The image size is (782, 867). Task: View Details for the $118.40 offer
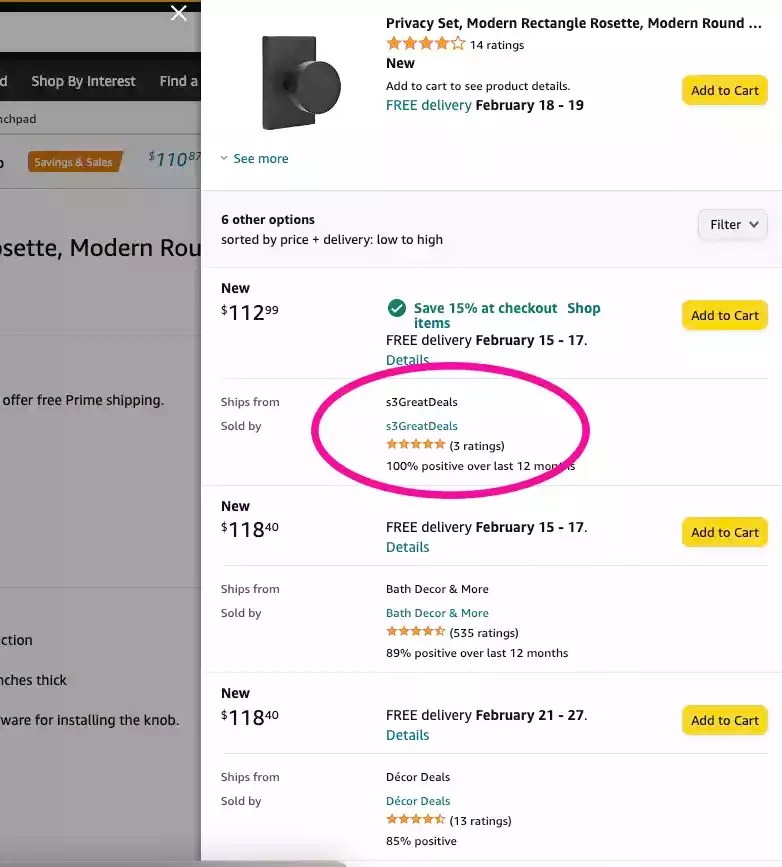point(407,547)
